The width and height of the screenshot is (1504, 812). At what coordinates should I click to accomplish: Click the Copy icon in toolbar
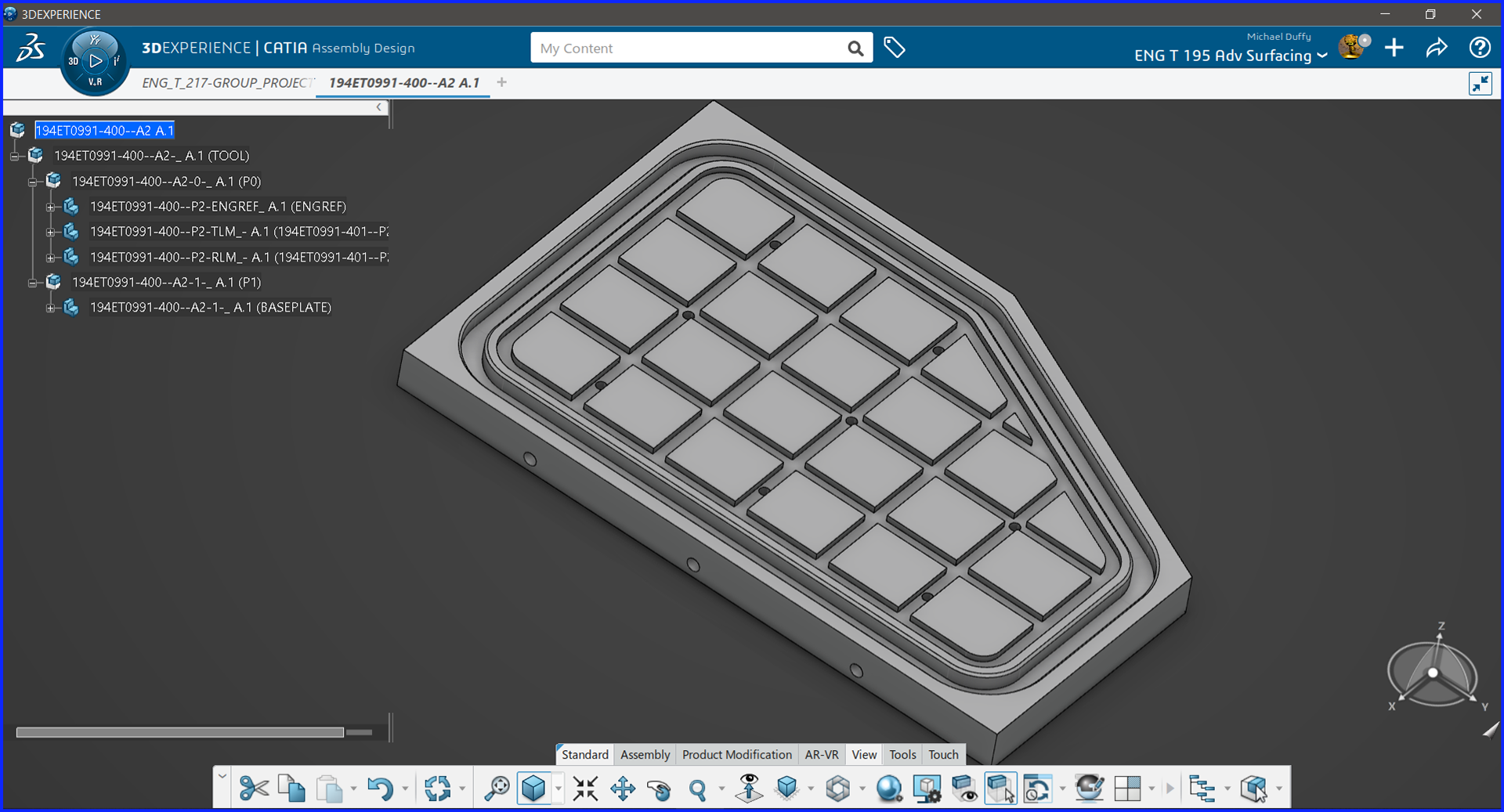[x=291, y=788]
